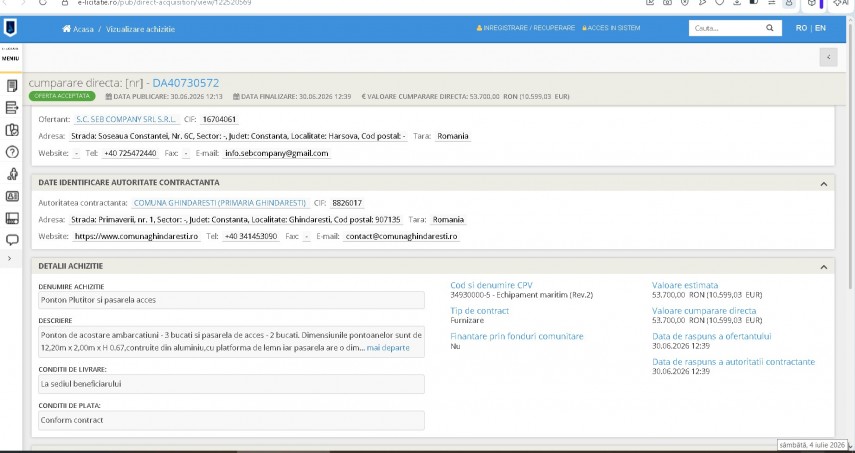Click the e-licitatie shield logo
The height and width of the screenshot is (453, 855).
10,28
